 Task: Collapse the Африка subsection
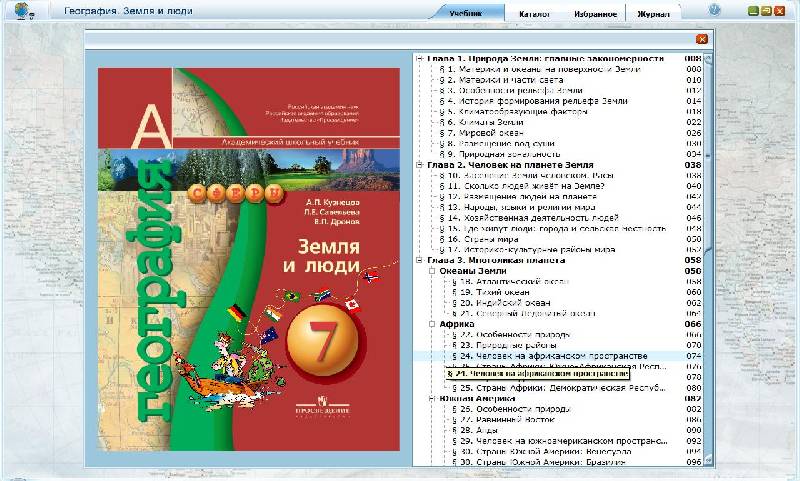point(432,324)
